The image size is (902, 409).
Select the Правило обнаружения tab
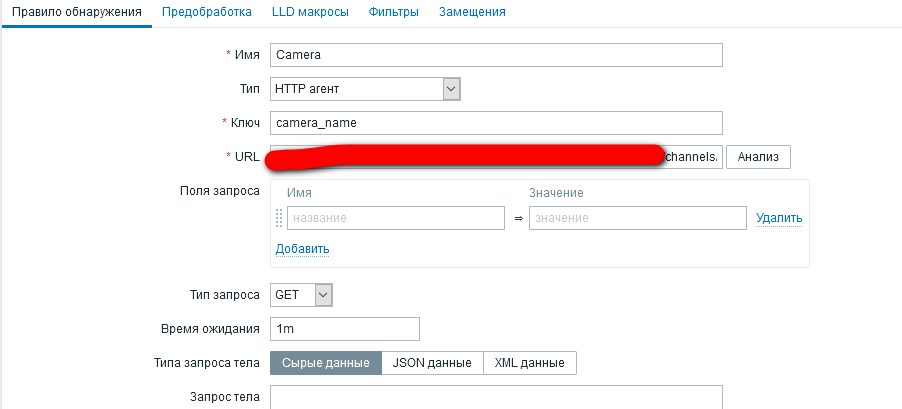coord(75,12)
